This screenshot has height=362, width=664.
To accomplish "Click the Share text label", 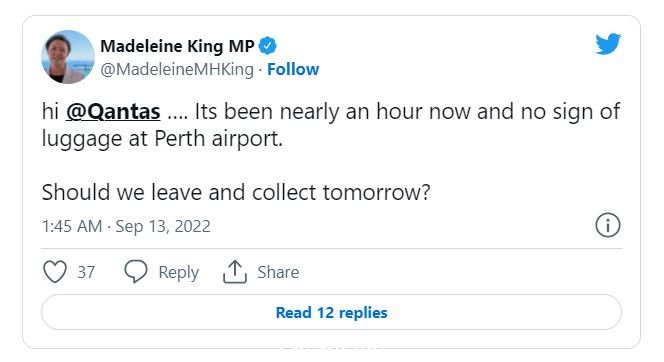I will coord(278,272).
